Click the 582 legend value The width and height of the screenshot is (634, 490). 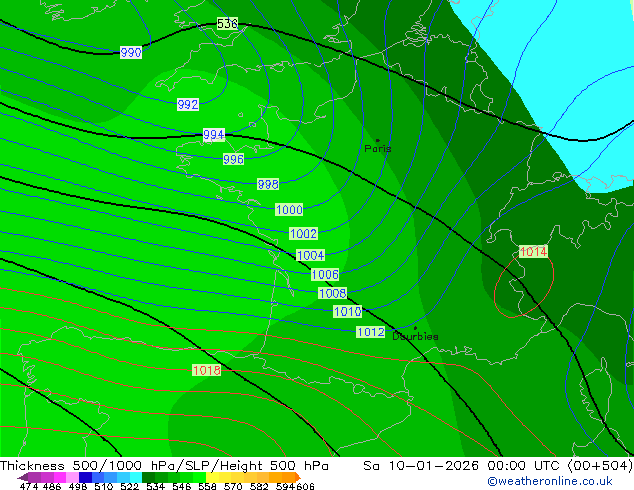[x=259, y=486]
